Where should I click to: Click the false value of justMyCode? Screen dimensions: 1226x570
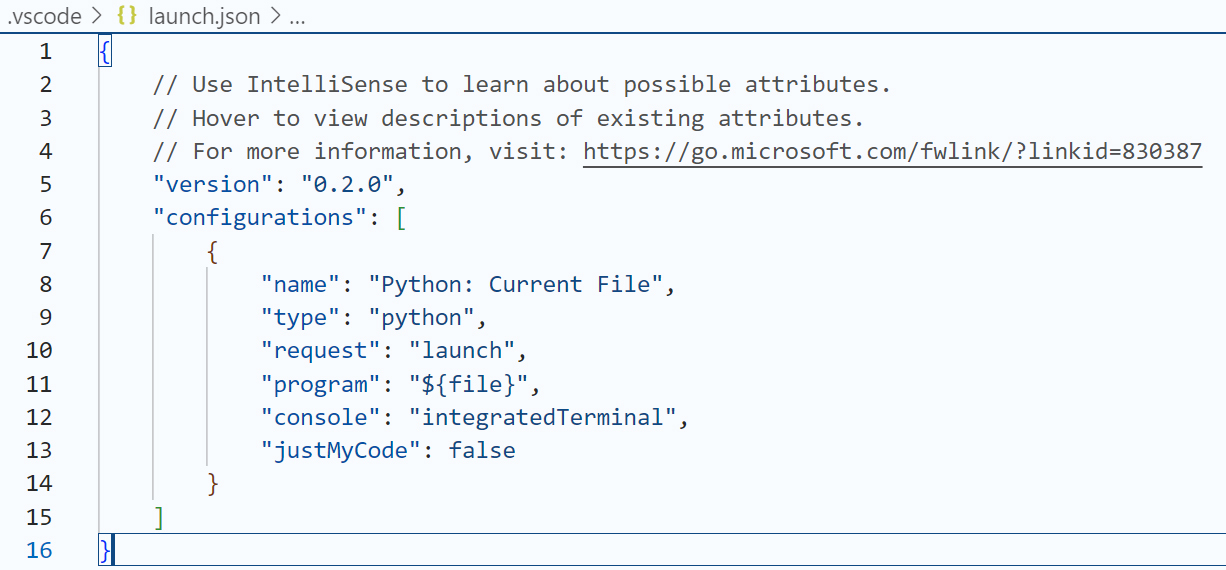(482, 451)
